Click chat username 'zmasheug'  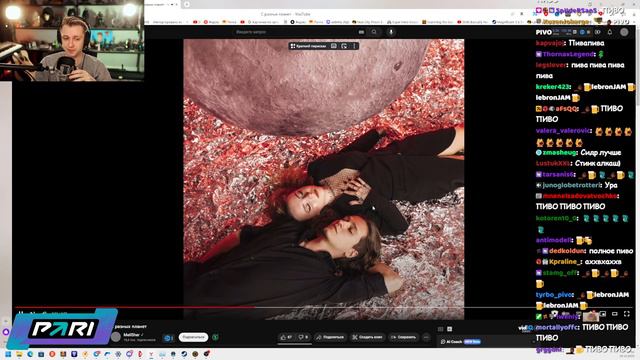pyautogui.click(x=559, y=152)
